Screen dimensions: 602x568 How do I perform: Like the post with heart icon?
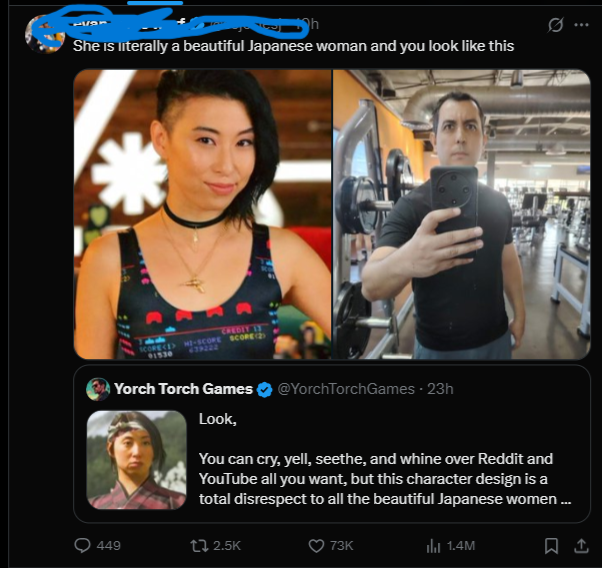pos(316,546)
